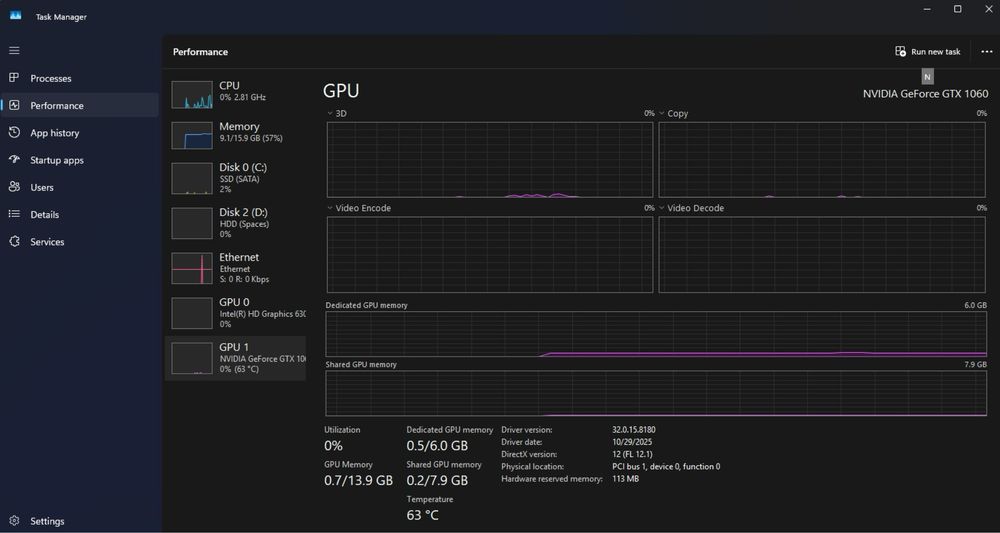Click the Dedicated GPU memory graph
This screenshot has width=1000, height=533.
tap(656, 334)
